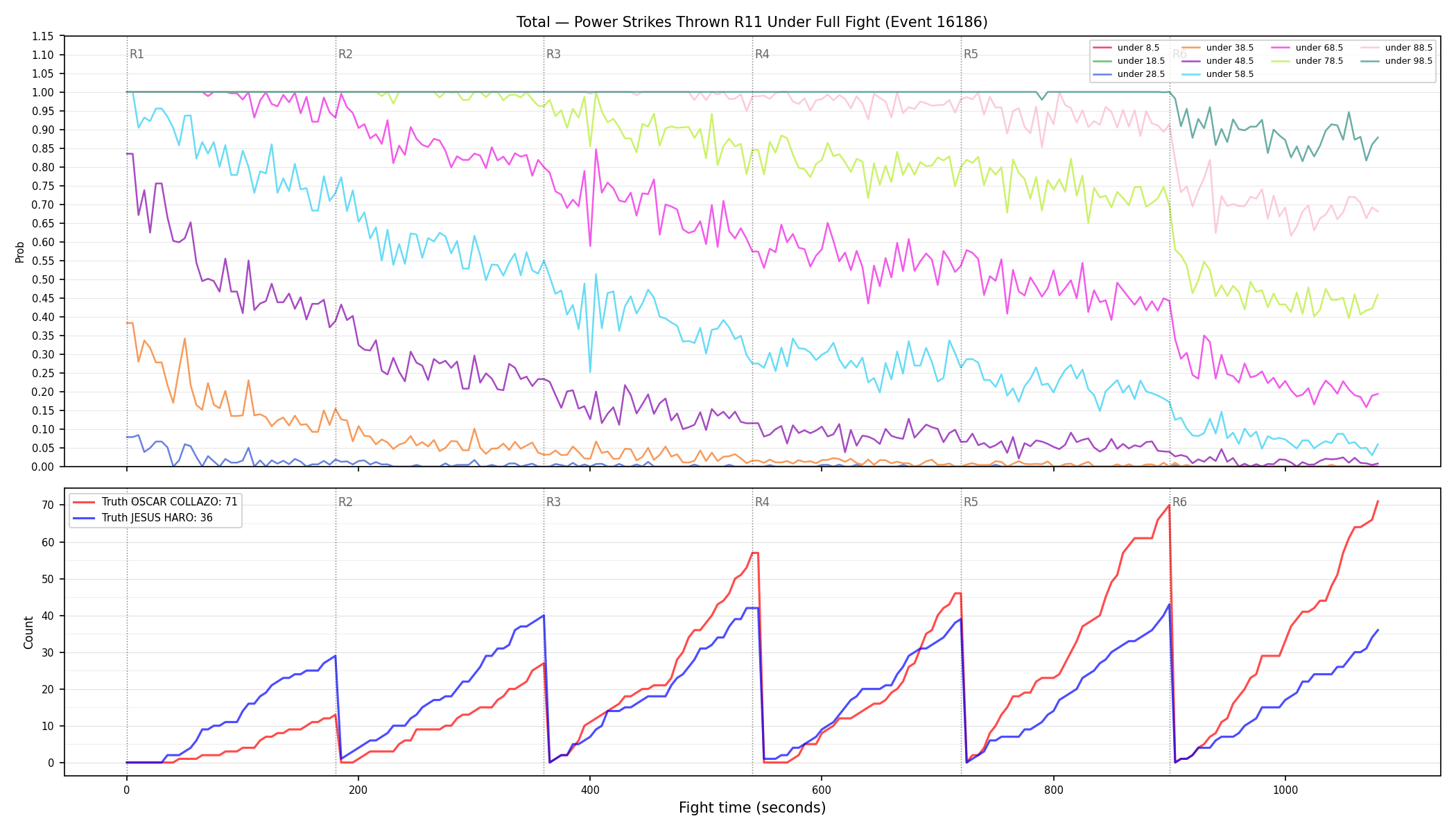Click the 800 tick on the time axis
The width and height of the screenshot is (1456, 832).
[1053, 790]
